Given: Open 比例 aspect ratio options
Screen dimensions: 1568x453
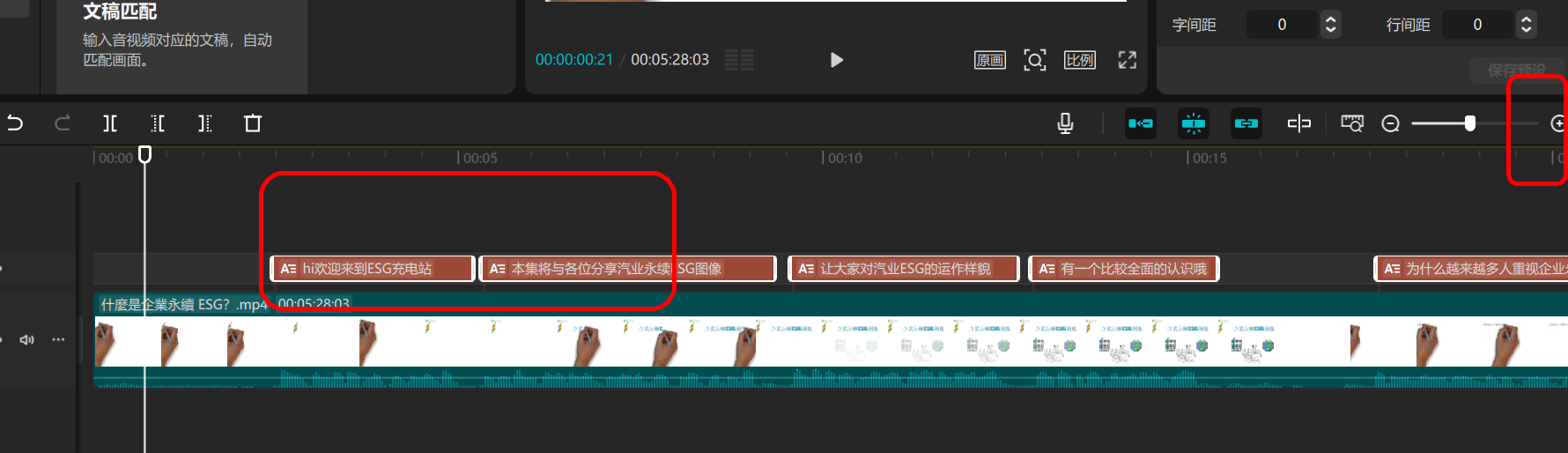Looking at the screenshot, I should tap(1080, 60).
